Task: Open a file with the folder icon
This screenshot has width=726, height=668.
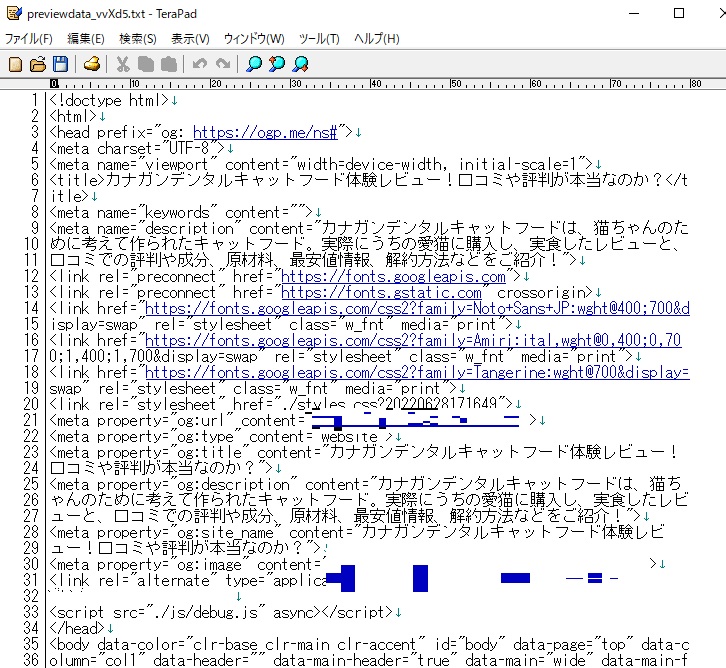Action: click(x=38, y=64)
